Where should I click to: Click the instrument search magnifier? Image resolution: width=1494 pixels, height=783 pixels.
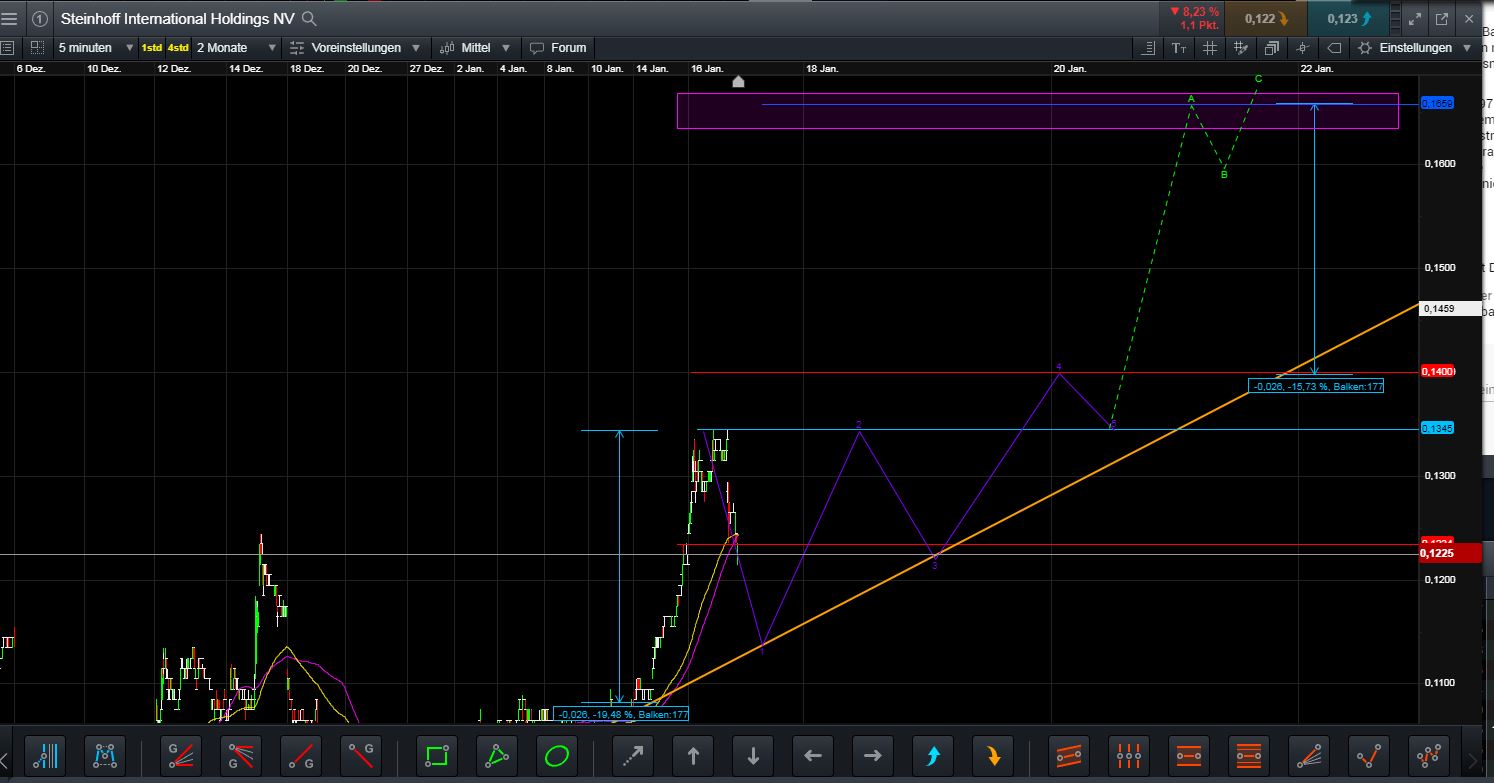coord(308,17)
